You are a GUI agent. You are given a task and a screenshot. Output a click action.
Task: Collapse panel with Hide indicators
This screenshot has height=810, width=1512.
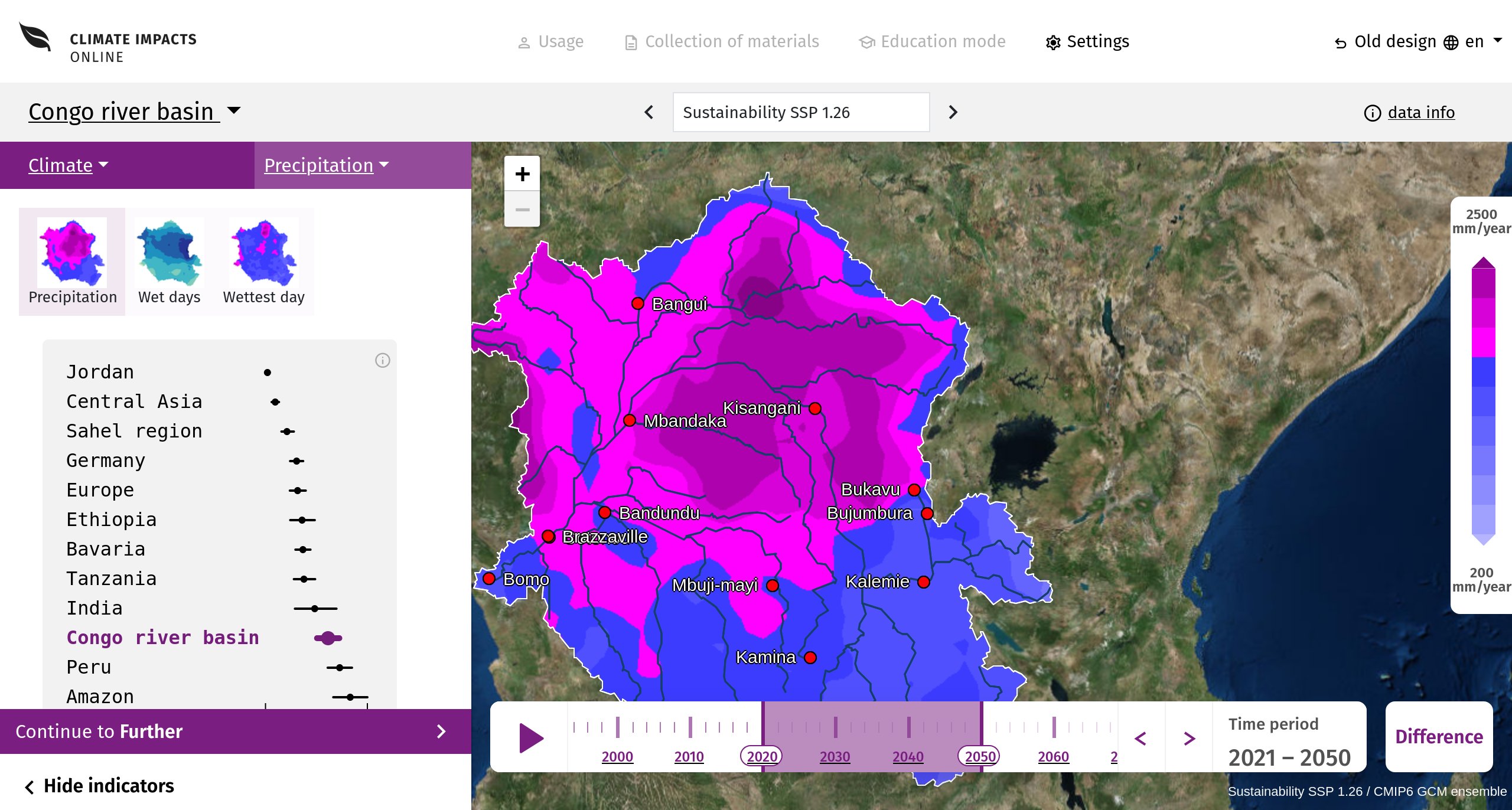click(99, 786)
